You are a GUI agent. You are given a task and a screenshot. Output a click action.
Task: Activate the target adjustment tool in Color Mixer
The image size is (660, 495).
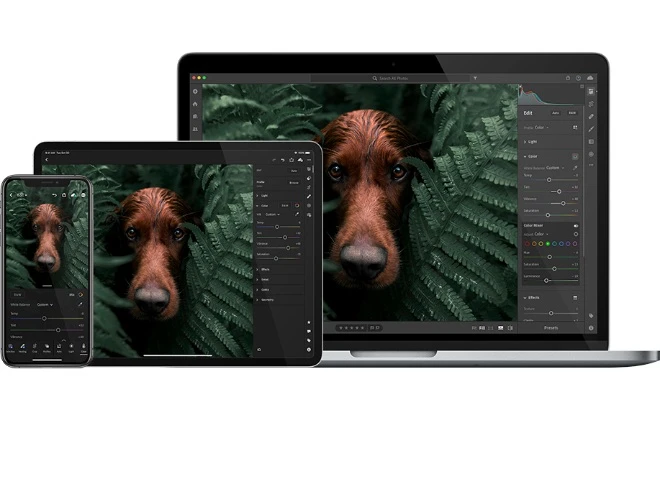pos(576,234)
